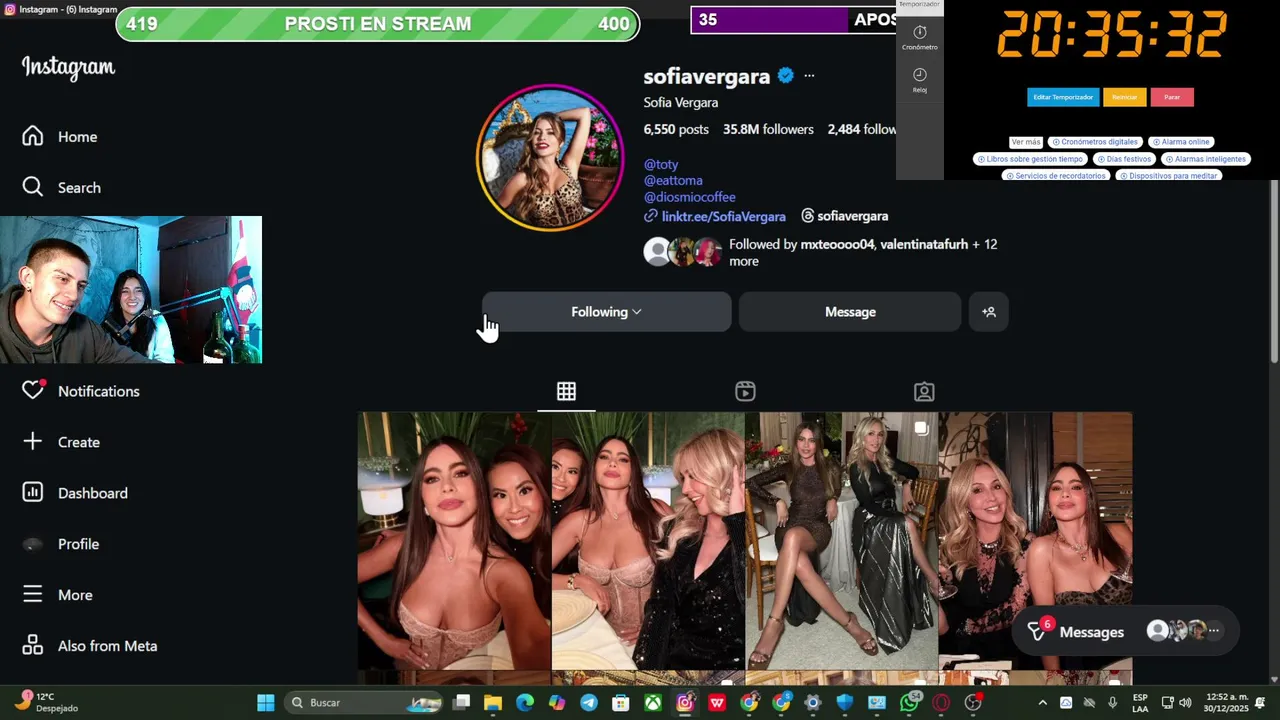
Task: Open the Instagram taskbar icon
Action: [x=685, y=703]
